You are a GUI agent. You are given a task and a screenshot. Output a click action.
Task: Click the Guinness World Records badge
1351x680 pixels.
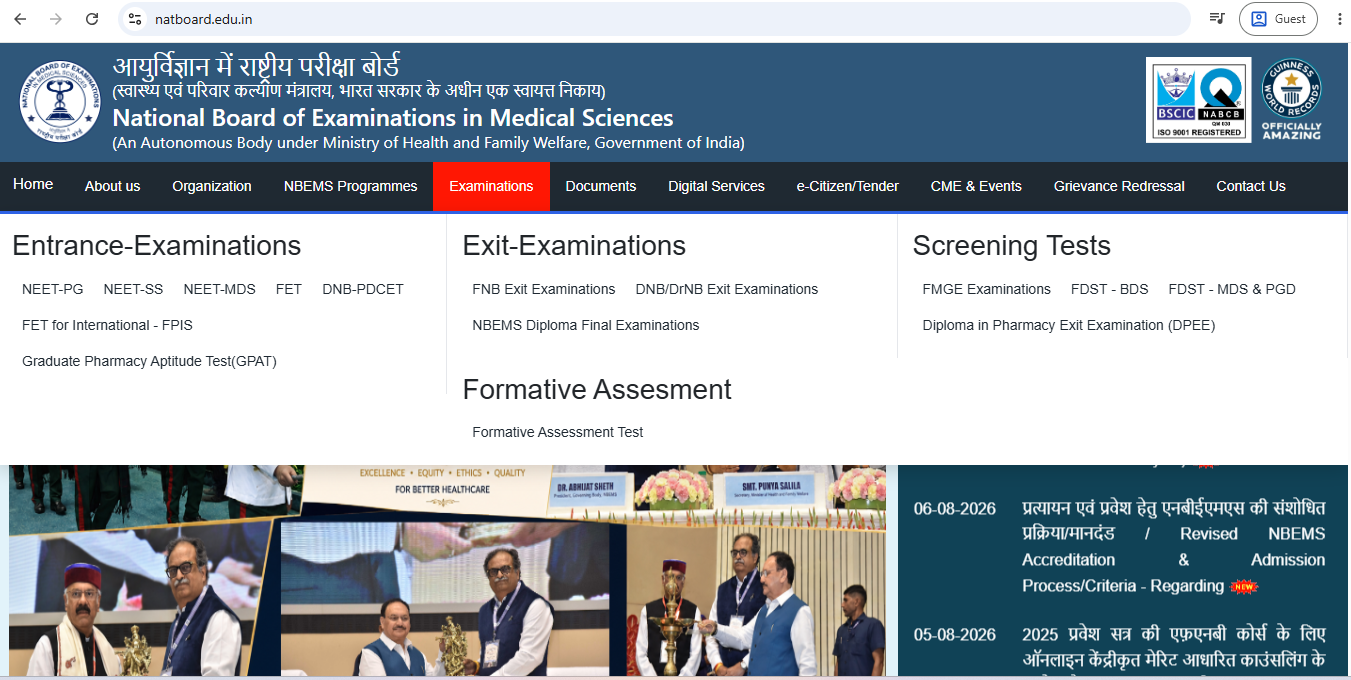(x=1291, y=99)
